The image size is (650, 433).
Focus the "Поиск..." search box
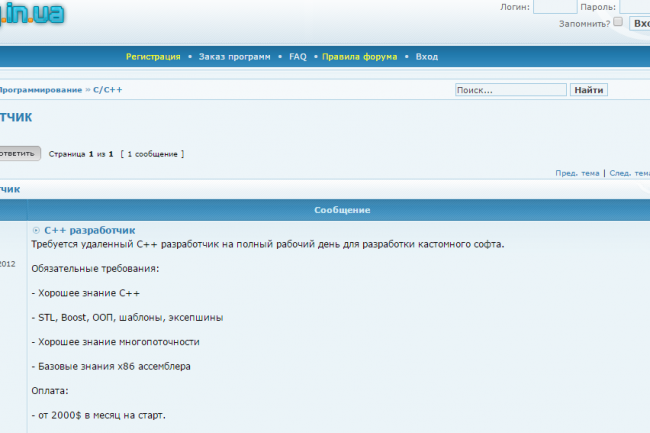[x=509, y=90]
